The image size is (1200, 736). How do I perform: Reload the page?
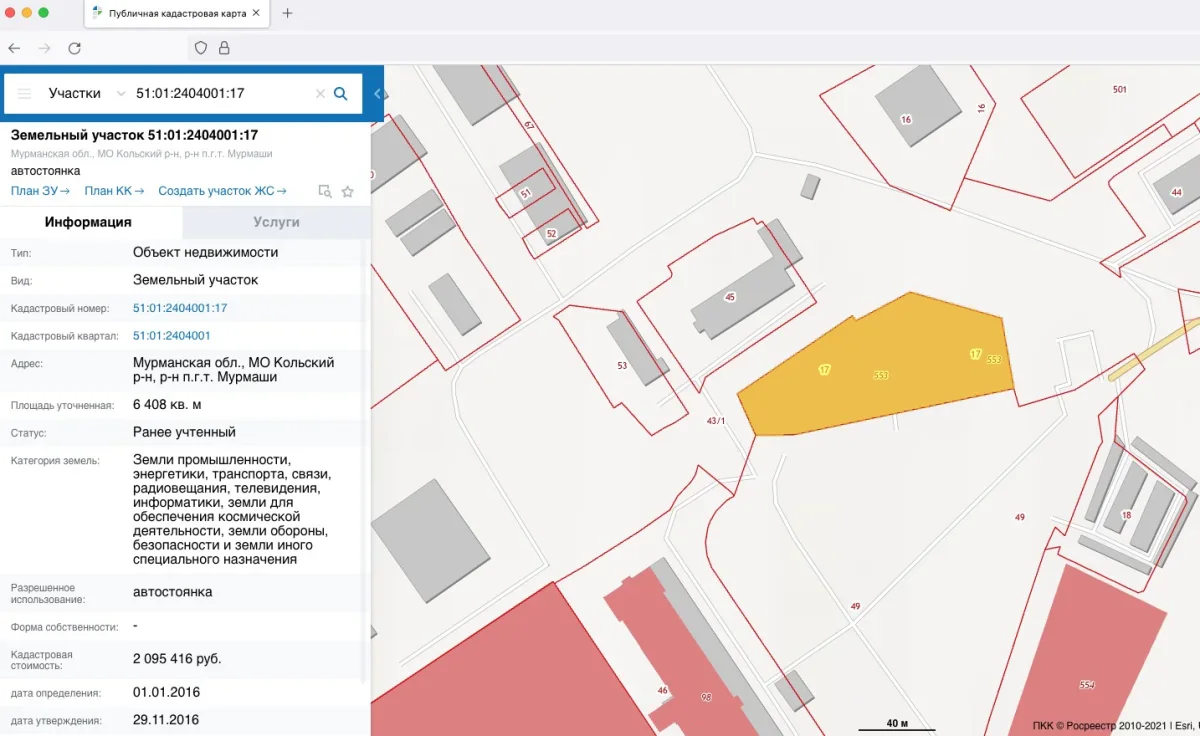(74, 47)
